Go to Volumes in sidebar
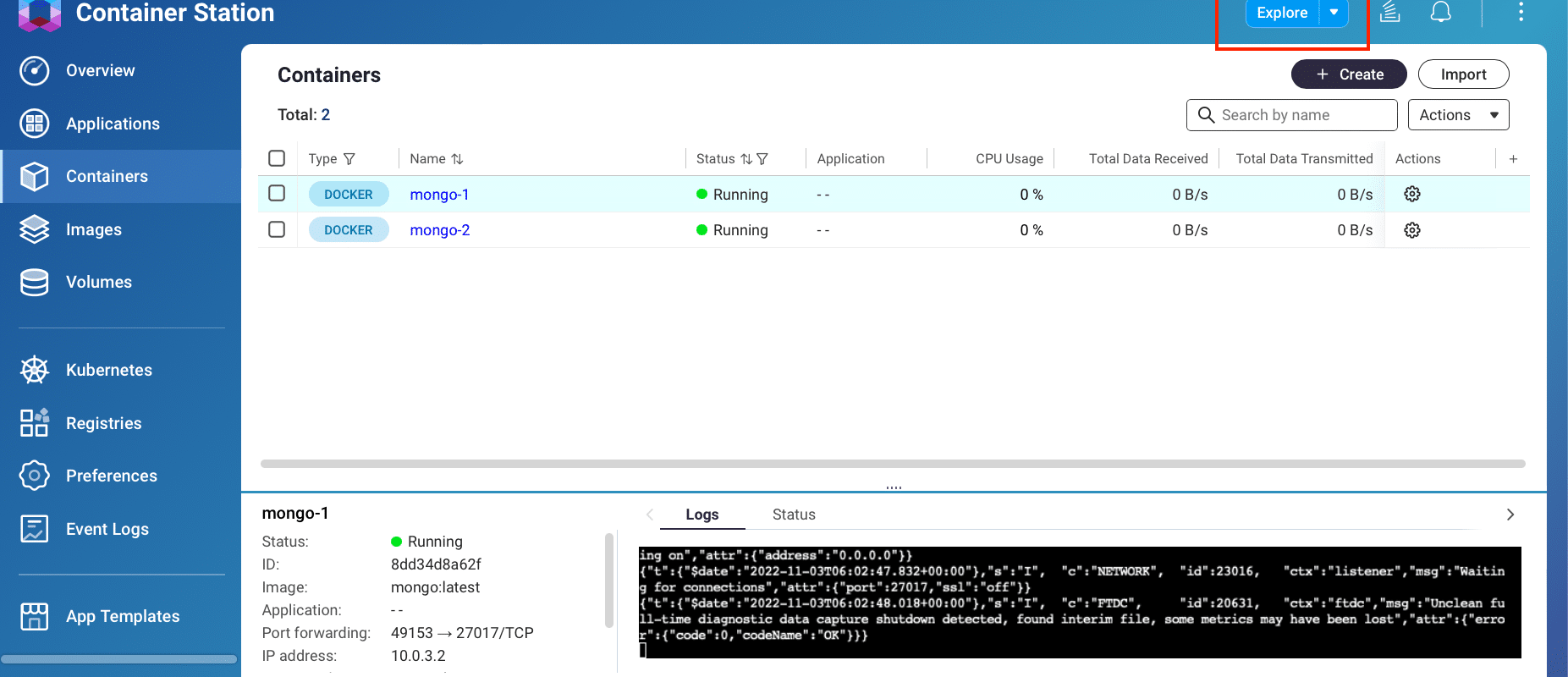 [x=99, y=282]
